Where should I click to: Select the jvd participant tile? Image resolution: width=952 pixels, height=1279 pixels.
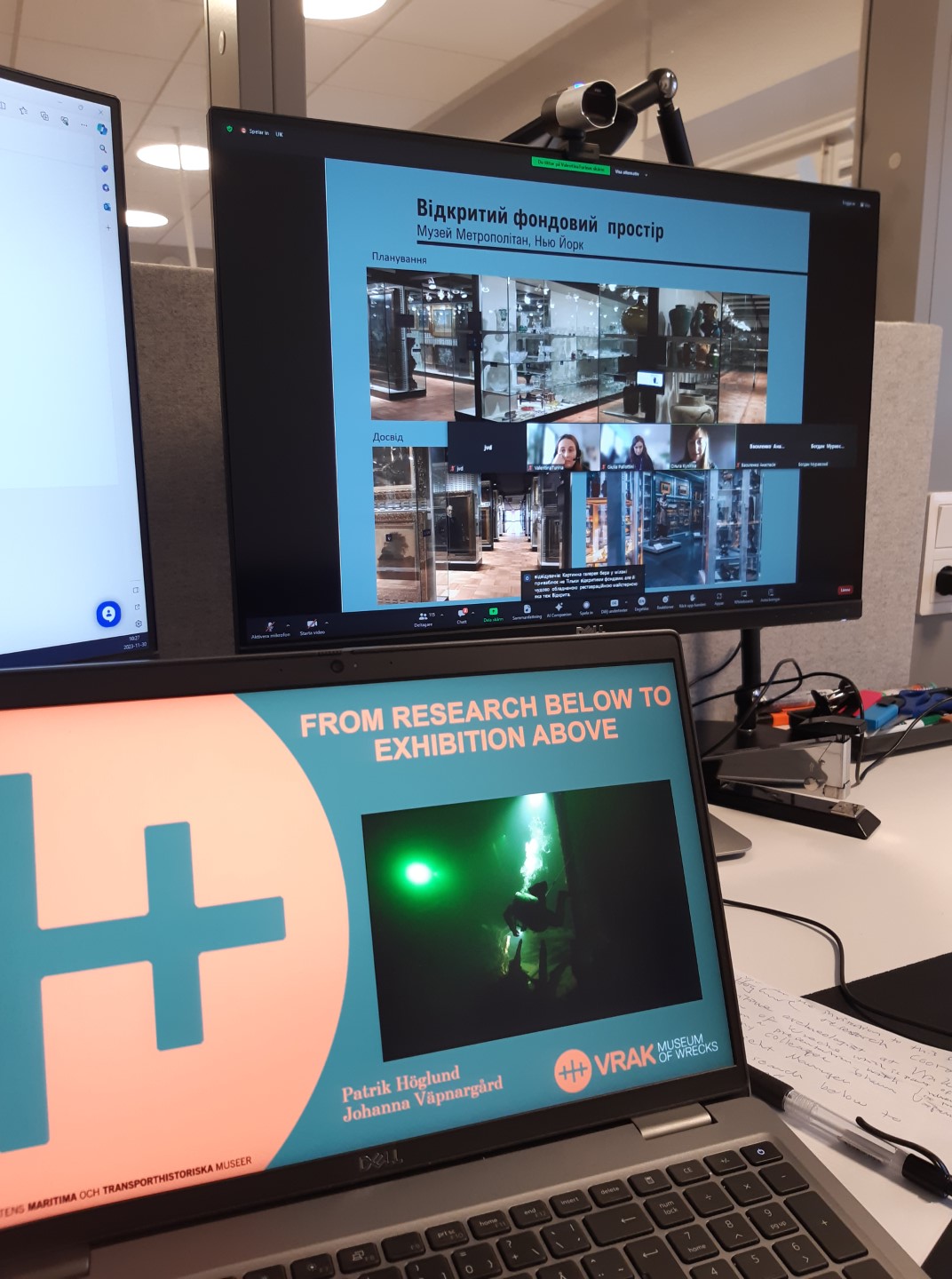pyautogui.click(x=487, y=446)
